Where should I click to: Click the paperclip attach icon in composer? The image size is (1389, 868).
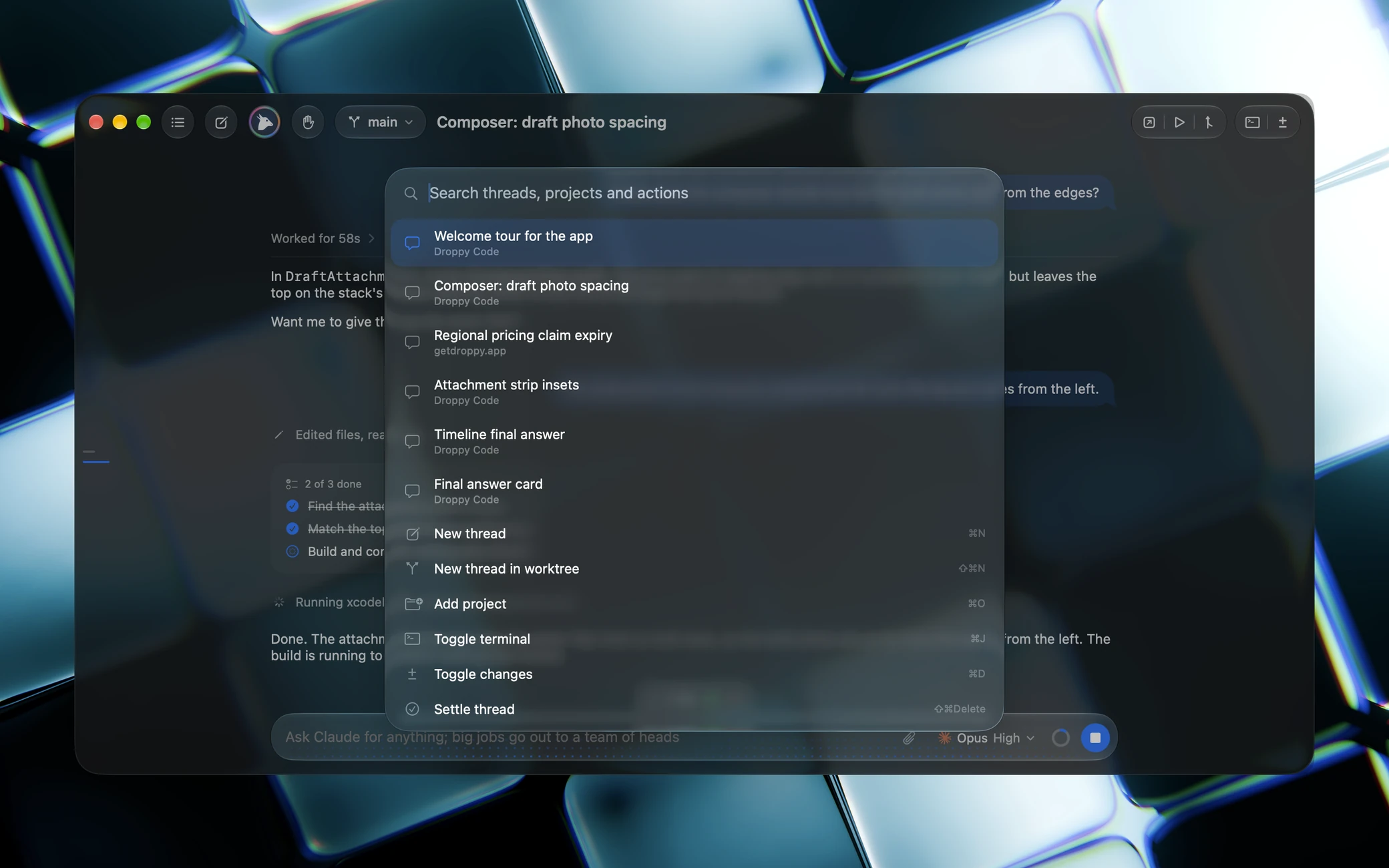coord(909,738)
